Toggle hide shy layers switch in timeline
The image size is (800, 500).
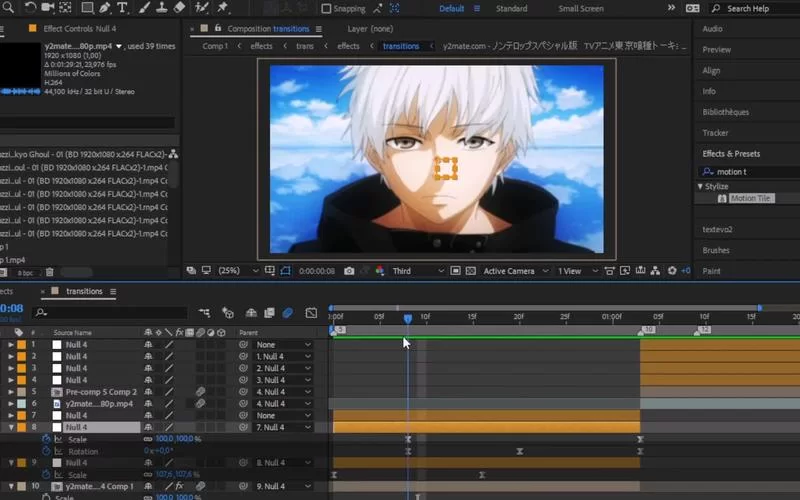tap(251, 313)
